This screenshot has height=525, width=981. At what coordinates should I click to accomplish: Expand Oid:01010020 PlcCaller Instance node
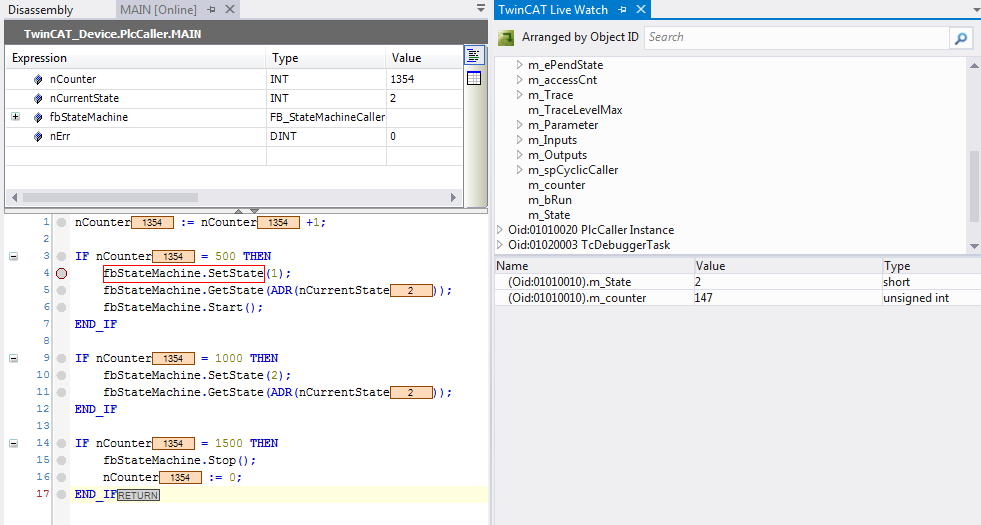[500, 230]
